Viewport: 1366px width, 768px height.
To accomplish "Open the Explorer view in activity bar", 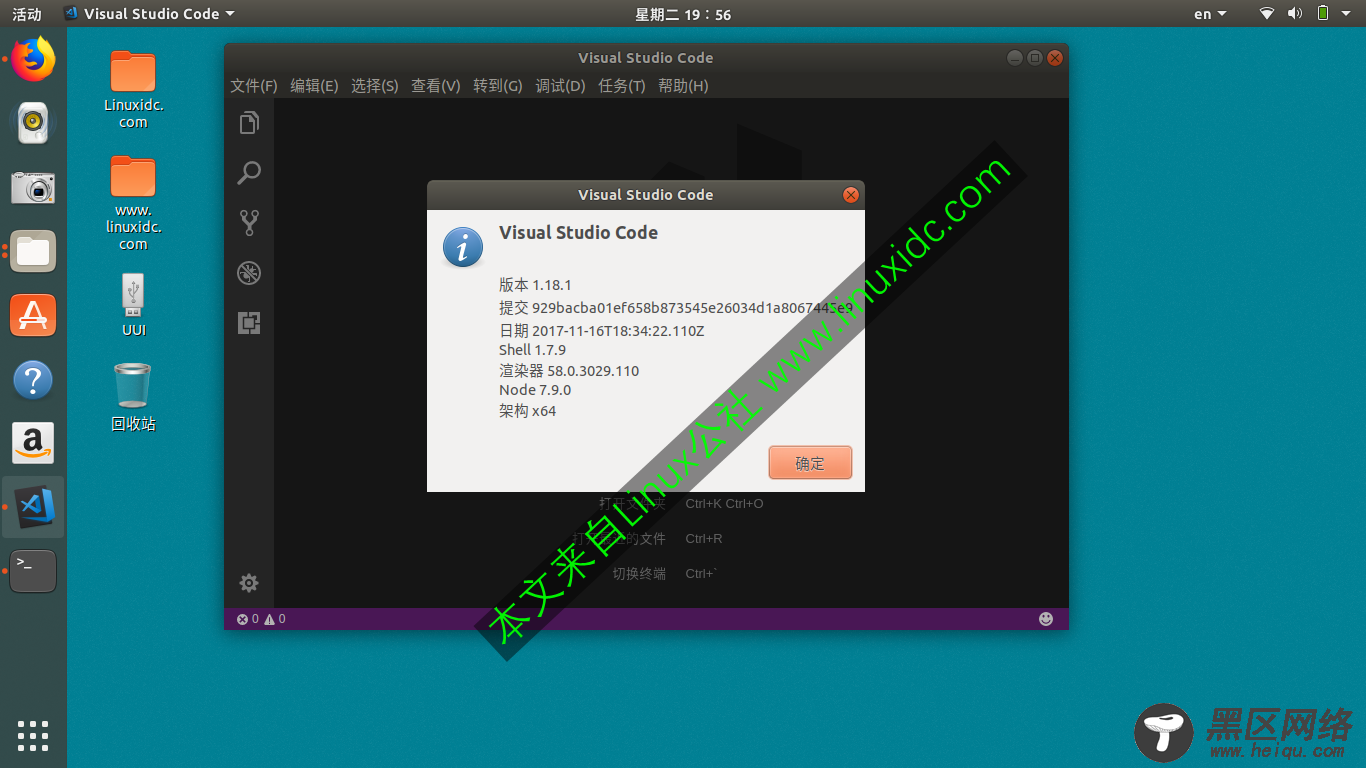I will coord(249,123).
